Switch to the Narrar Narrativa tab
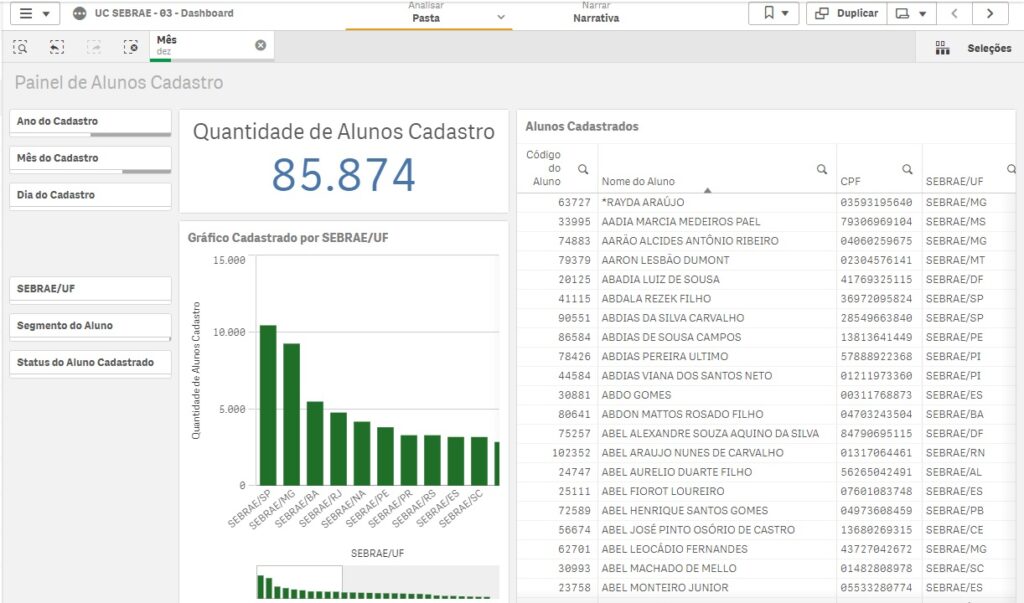Image resolution: width=1024 pixels, height=603 pixels. coord(596,13)
